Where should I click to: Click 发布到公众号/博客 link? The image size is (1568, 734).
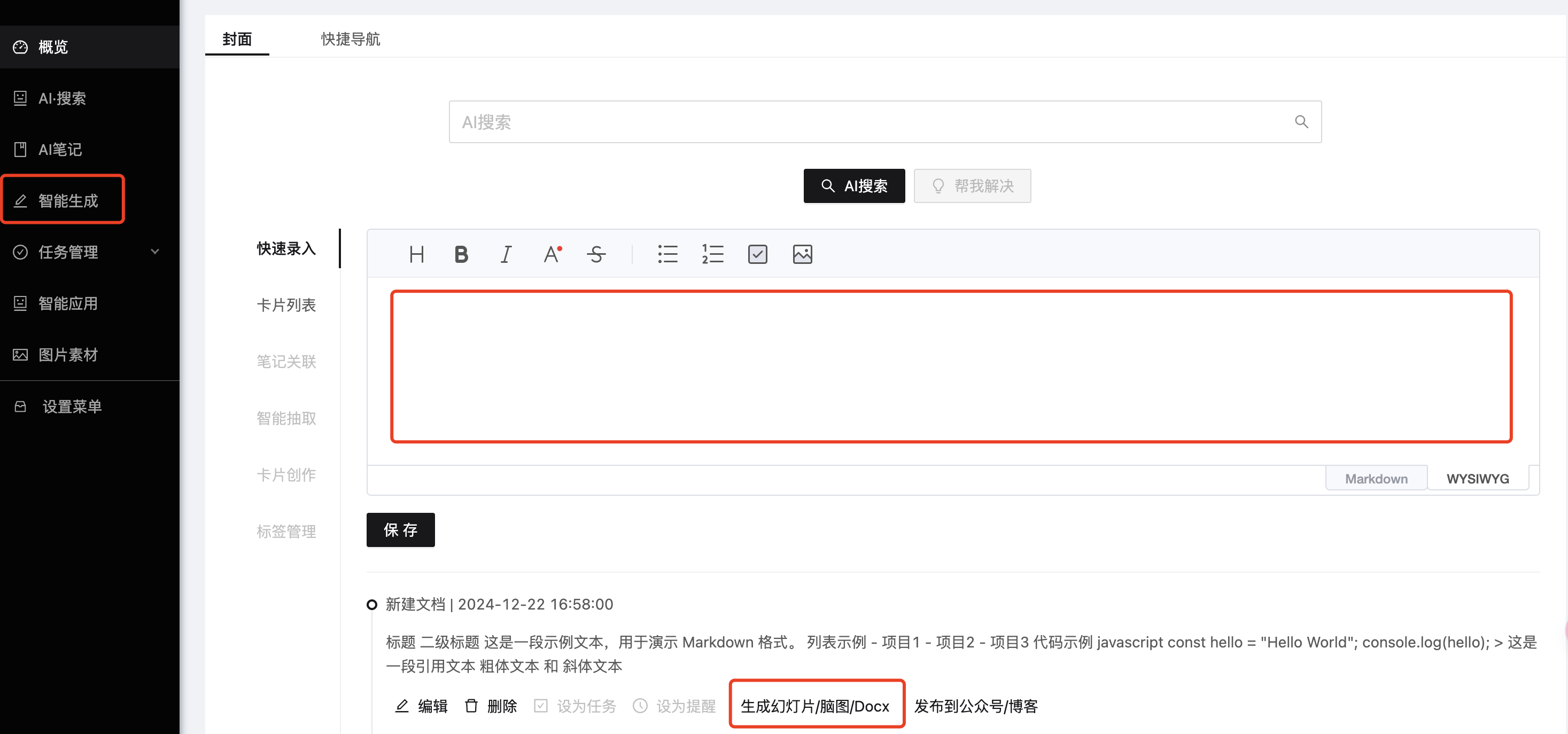tap(976, 706)
